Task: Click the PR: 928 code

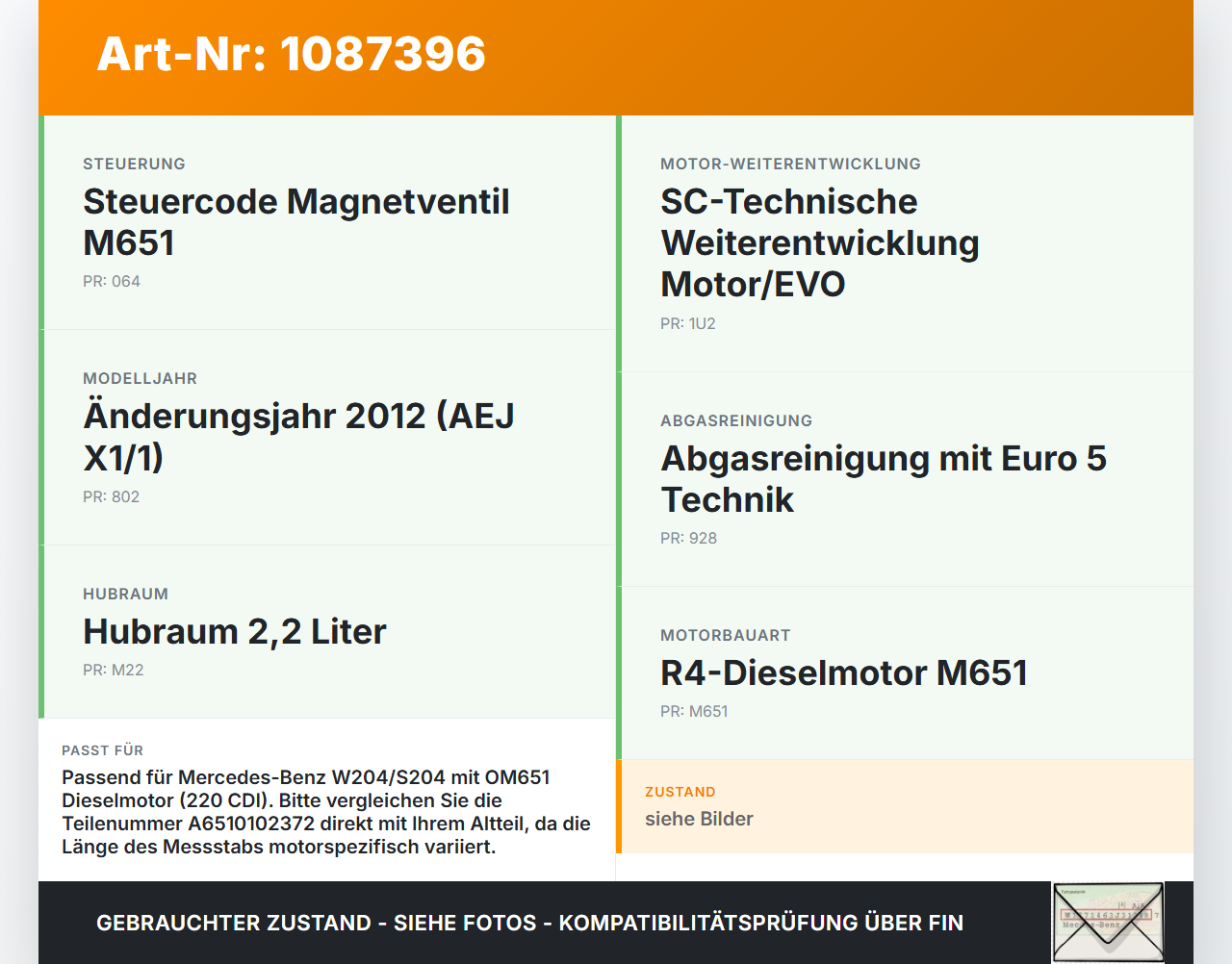Action: point(689,539)
